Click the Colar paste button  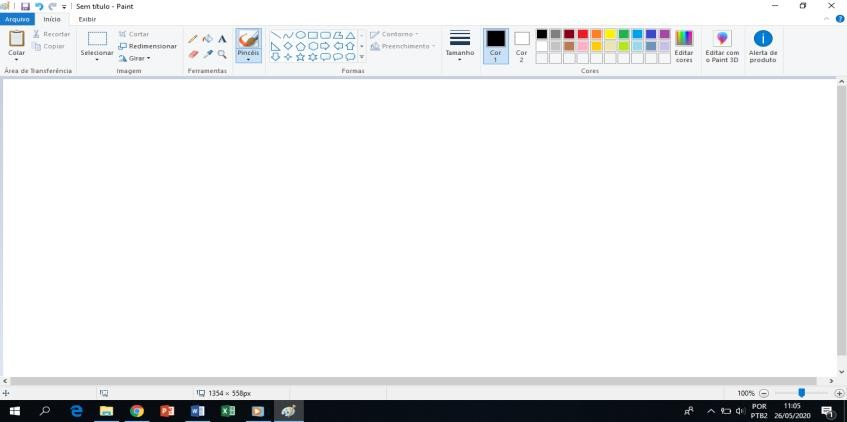point(16,42)
